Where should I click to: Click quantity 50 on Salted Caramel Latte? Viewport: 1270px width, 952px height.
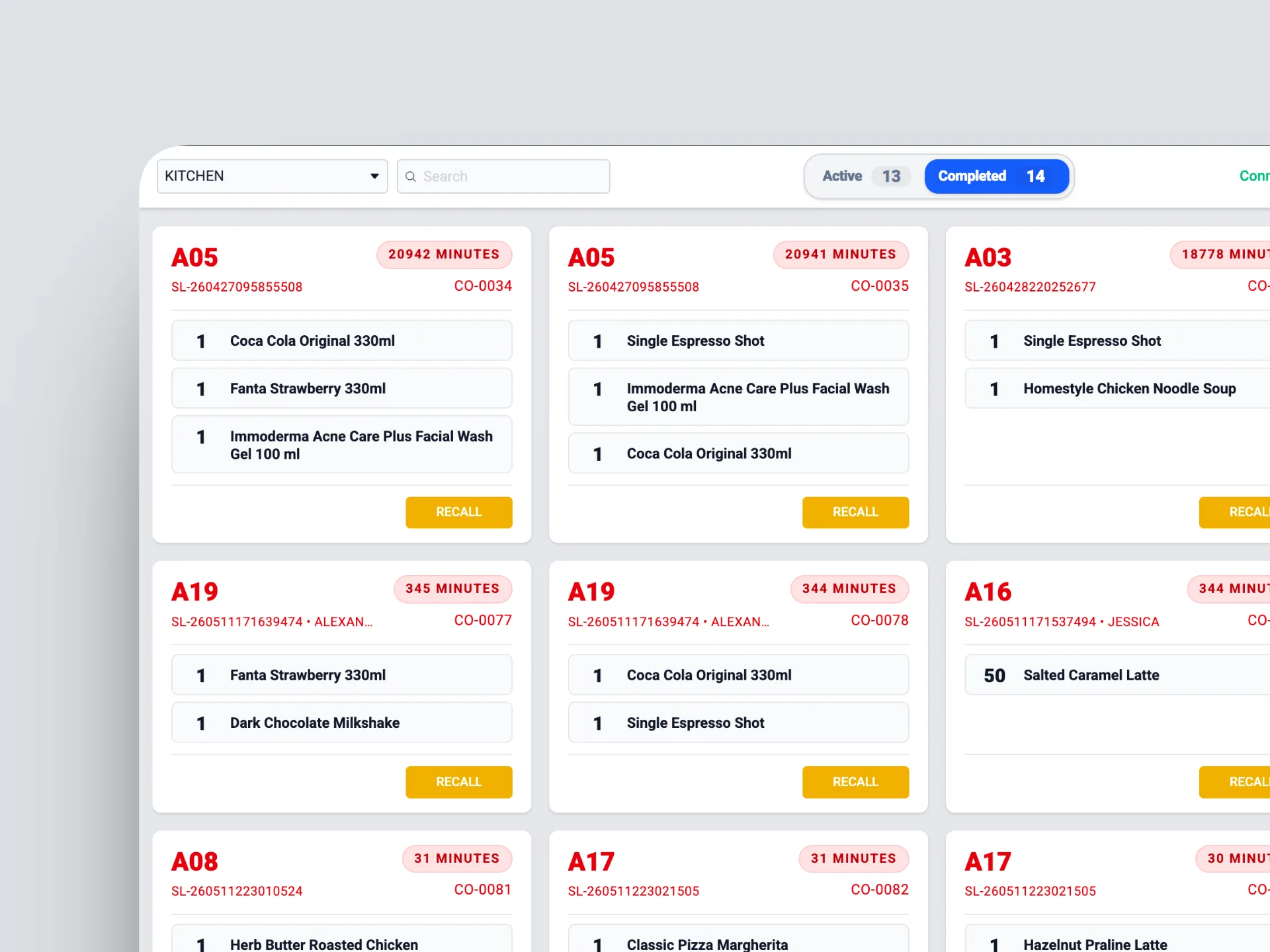pyautogui.click(x=994, y=676)
